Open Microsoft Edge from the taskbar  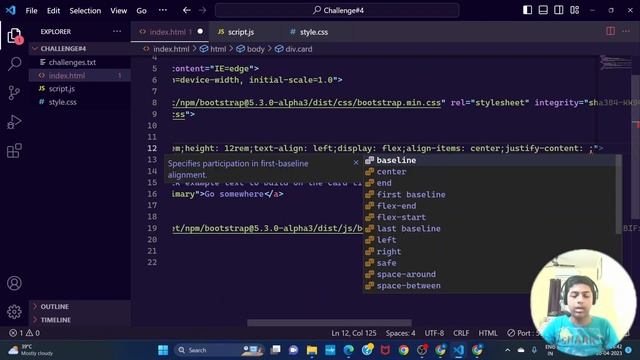pos(349,350)
